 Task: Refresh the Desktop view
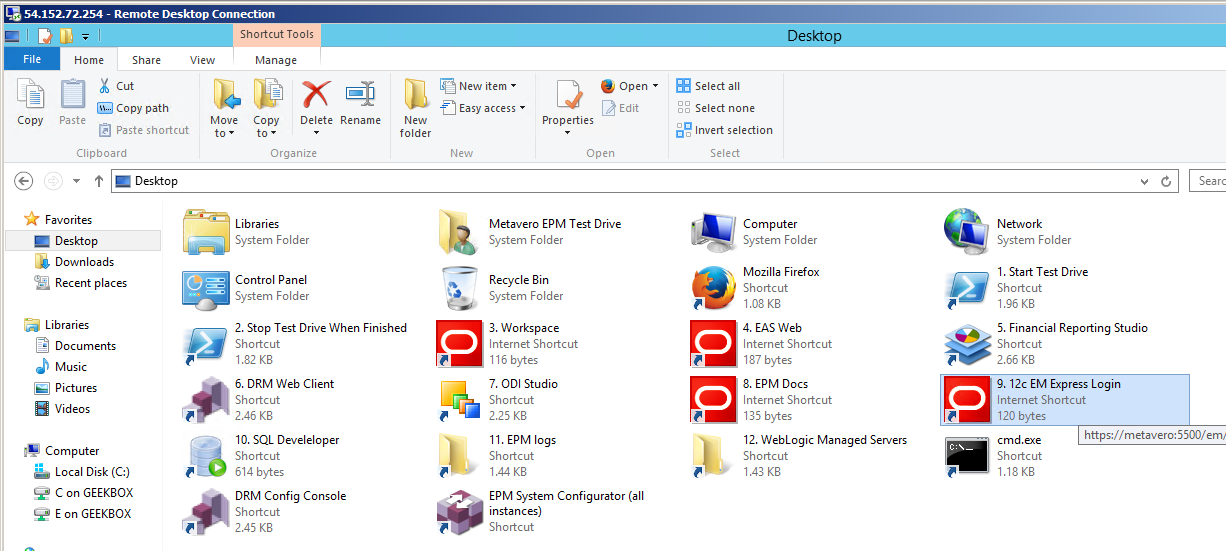[1166, 181]
